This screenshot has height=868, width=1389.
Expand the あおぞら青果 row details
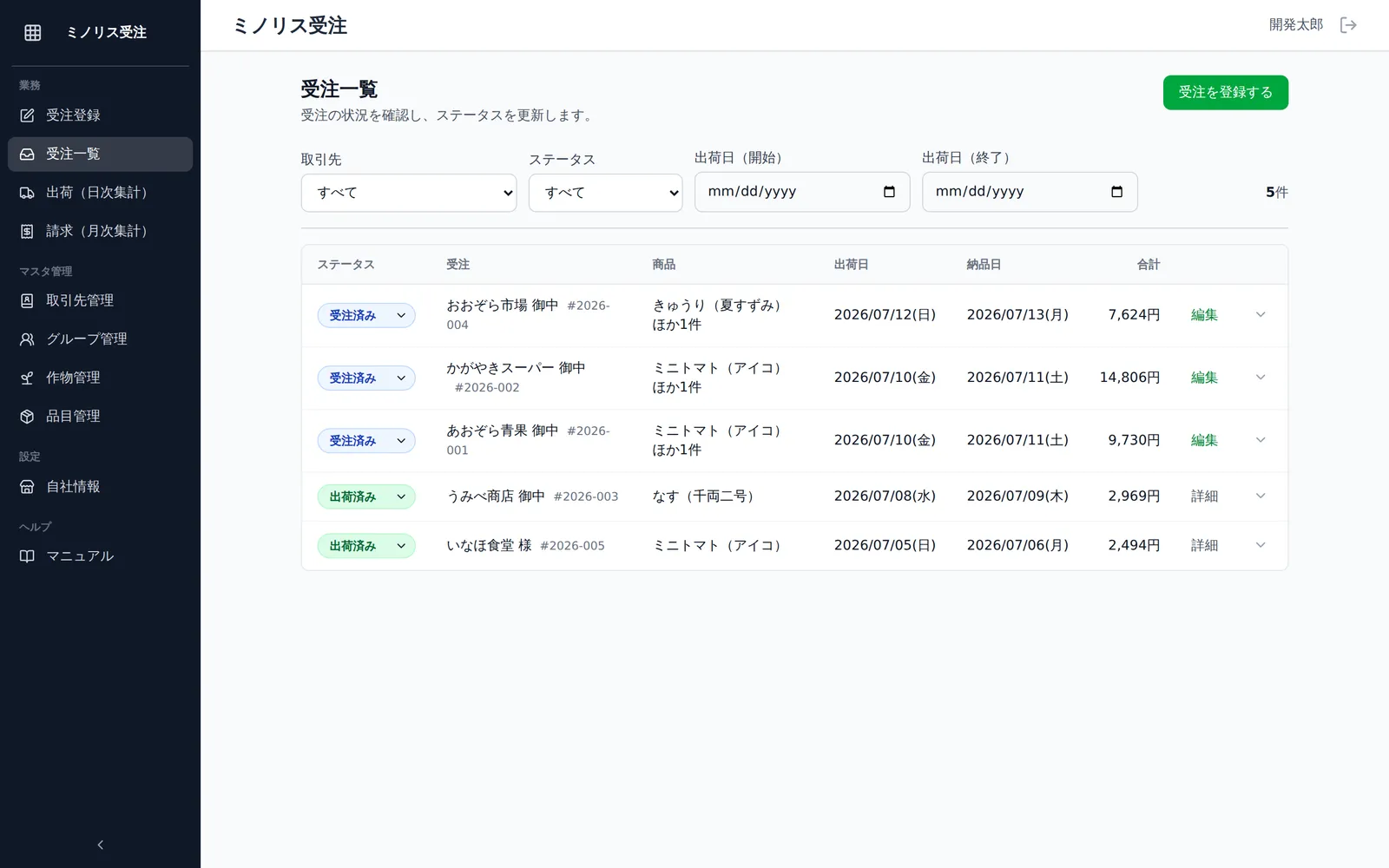[x=1261, y=440]
